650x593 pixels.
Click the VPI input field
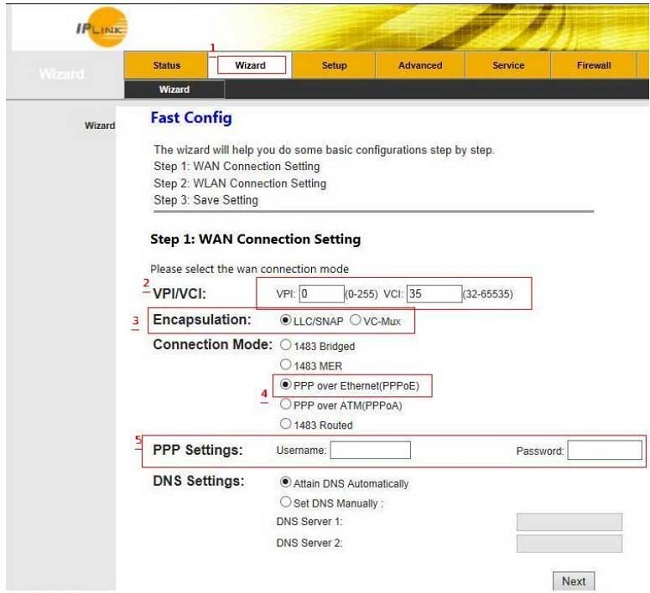(319, 294)
